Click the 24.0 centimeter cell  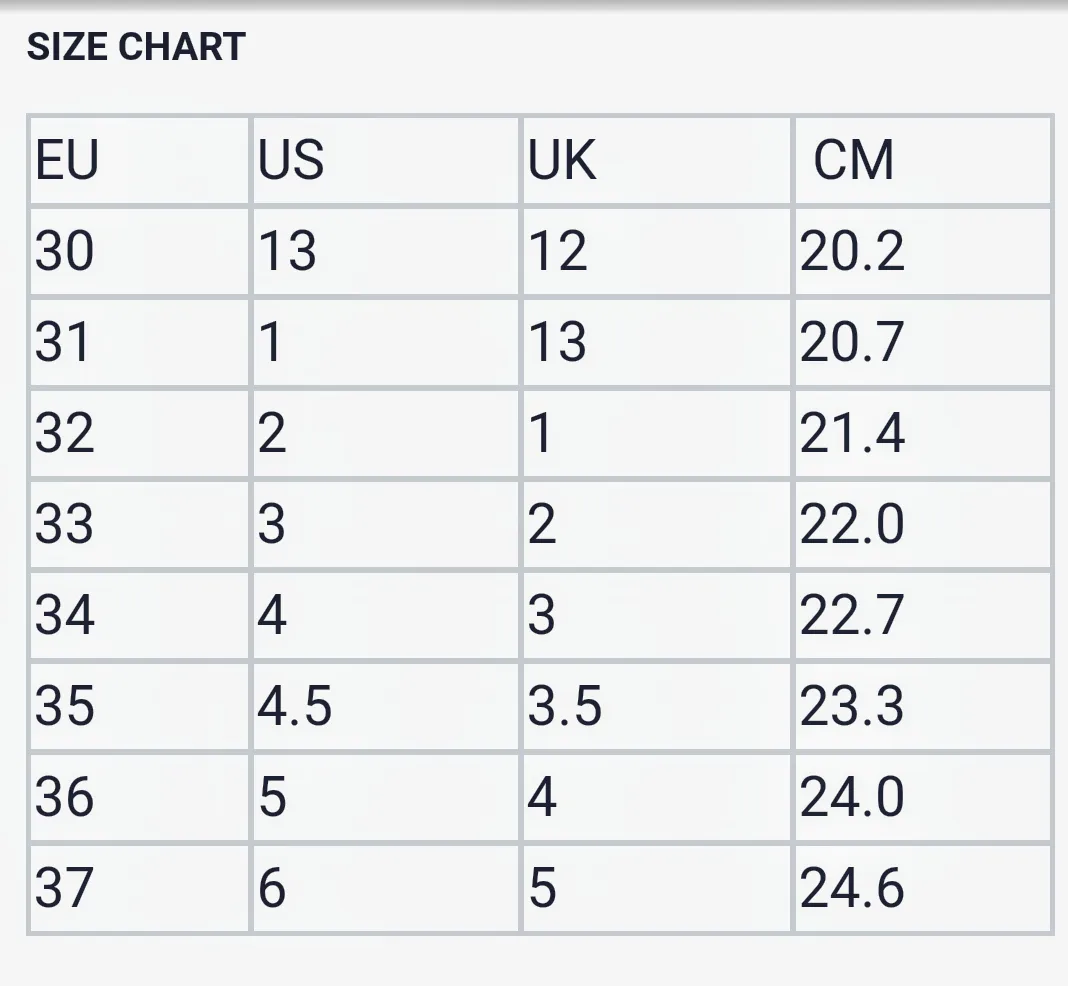coord(923,797)
